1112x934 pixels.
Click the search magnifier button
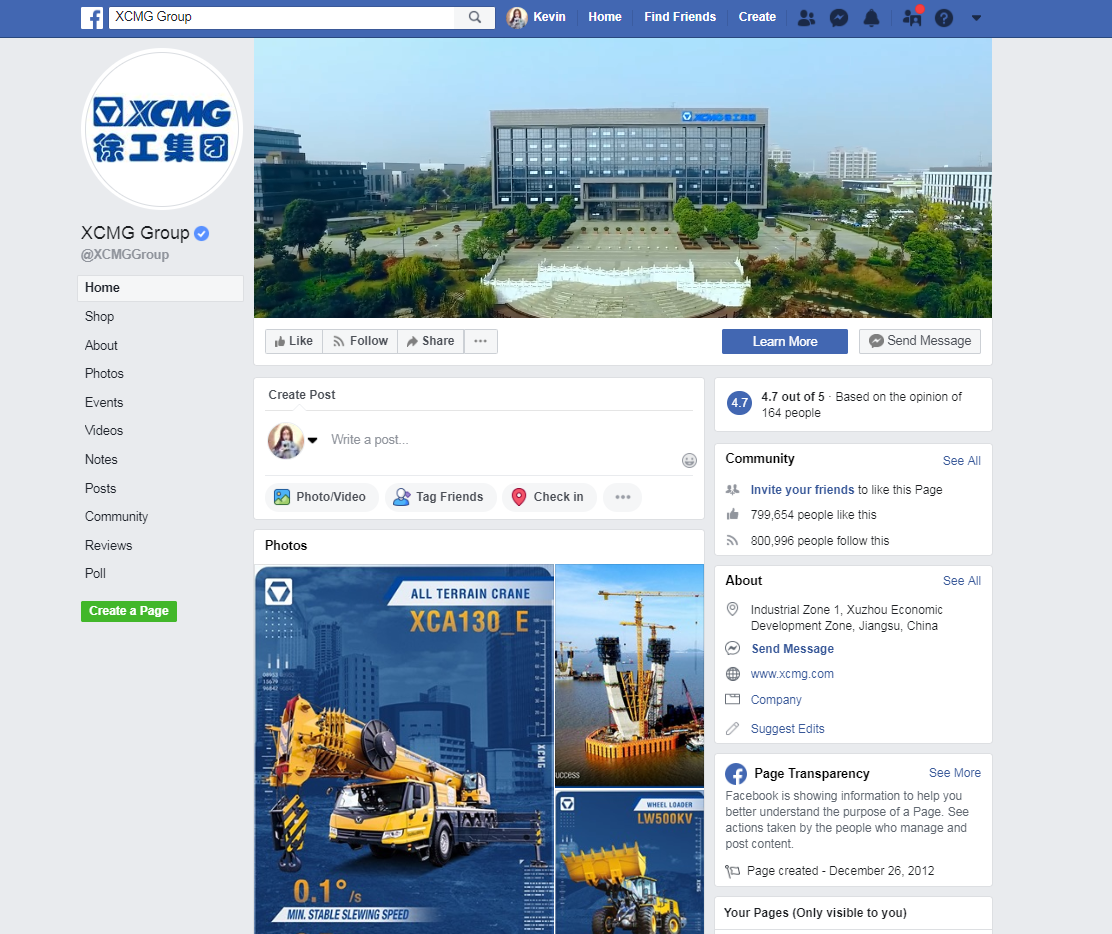[475, 17]
